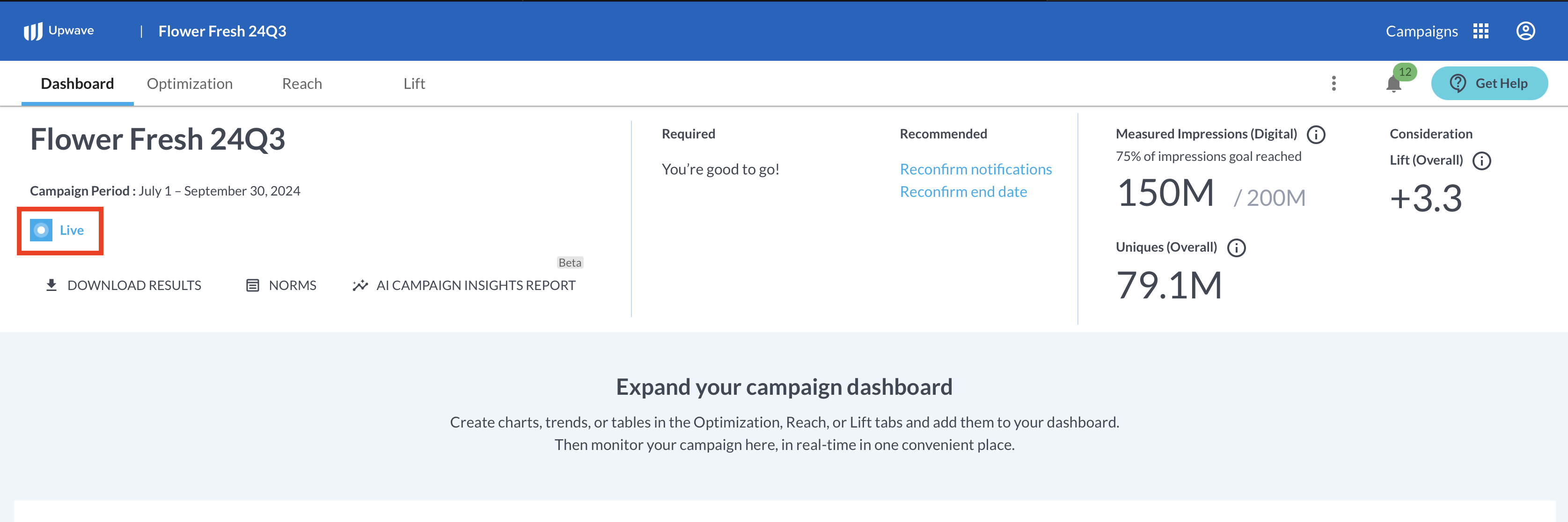Switch to the Dashboard tab

click(77, 83)
